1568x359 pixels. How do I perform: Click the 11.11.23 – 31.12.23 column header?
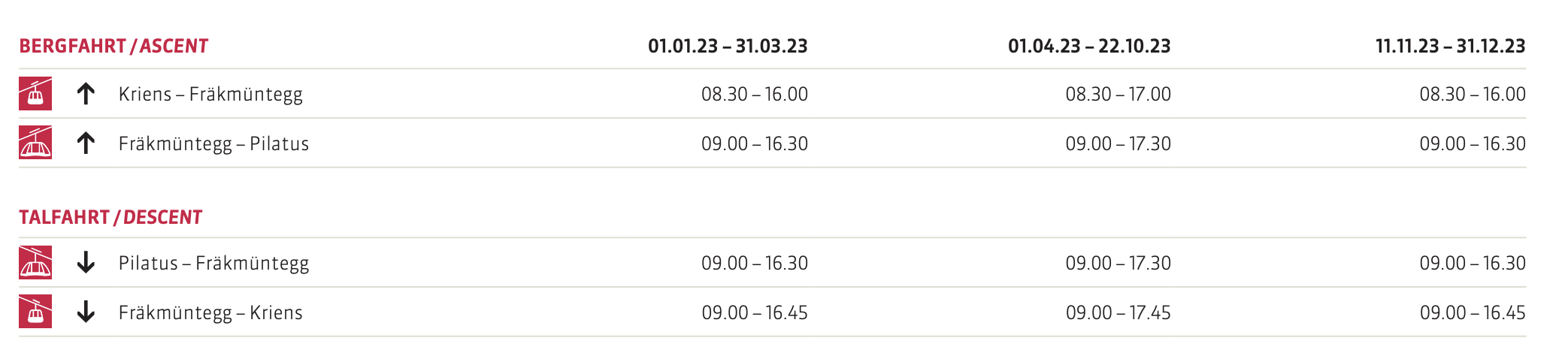(1450, 47)
